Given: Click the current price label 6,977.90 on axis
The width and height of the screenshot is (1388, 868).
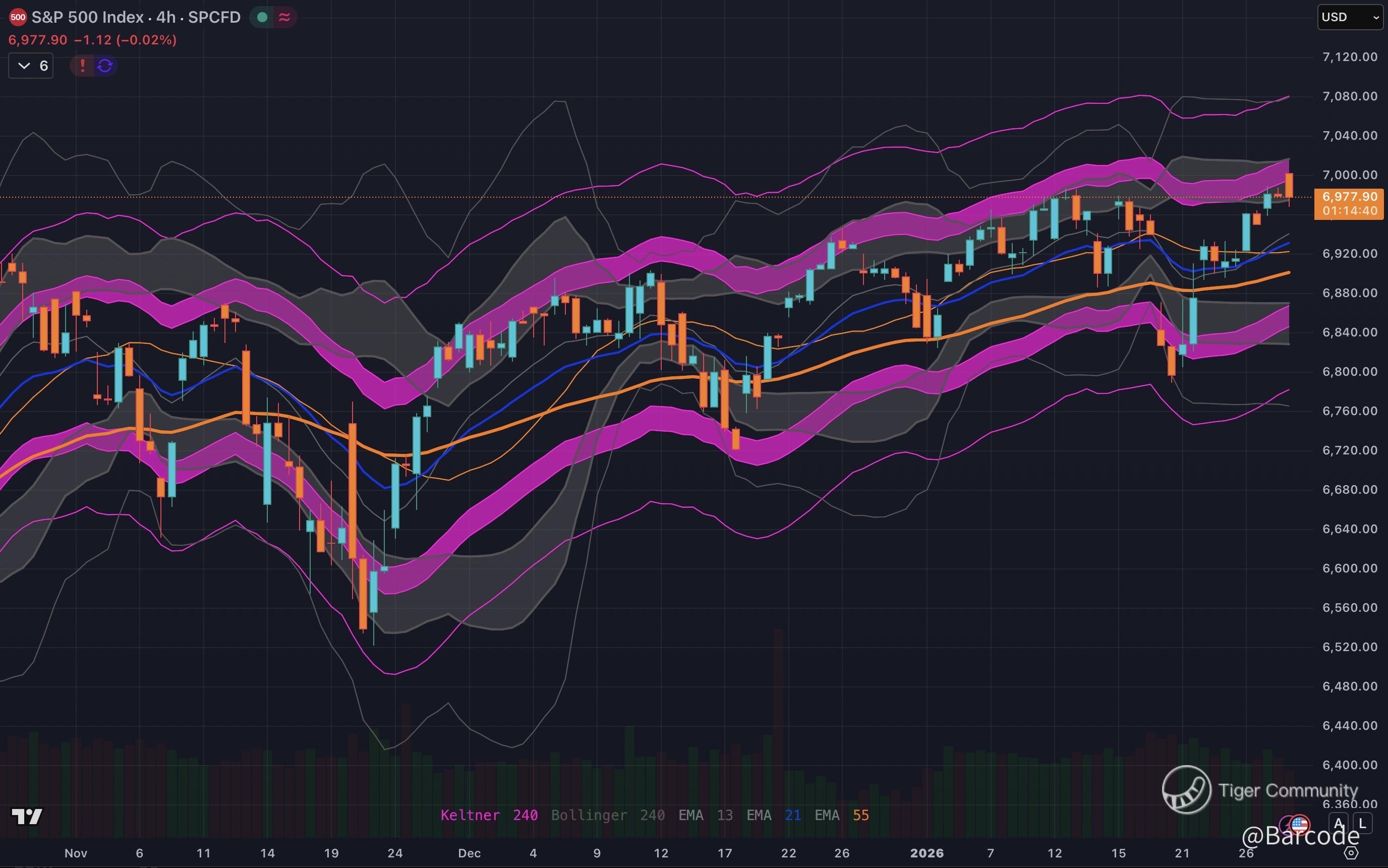Looking at the screenshot, I should coord(1349,197).
